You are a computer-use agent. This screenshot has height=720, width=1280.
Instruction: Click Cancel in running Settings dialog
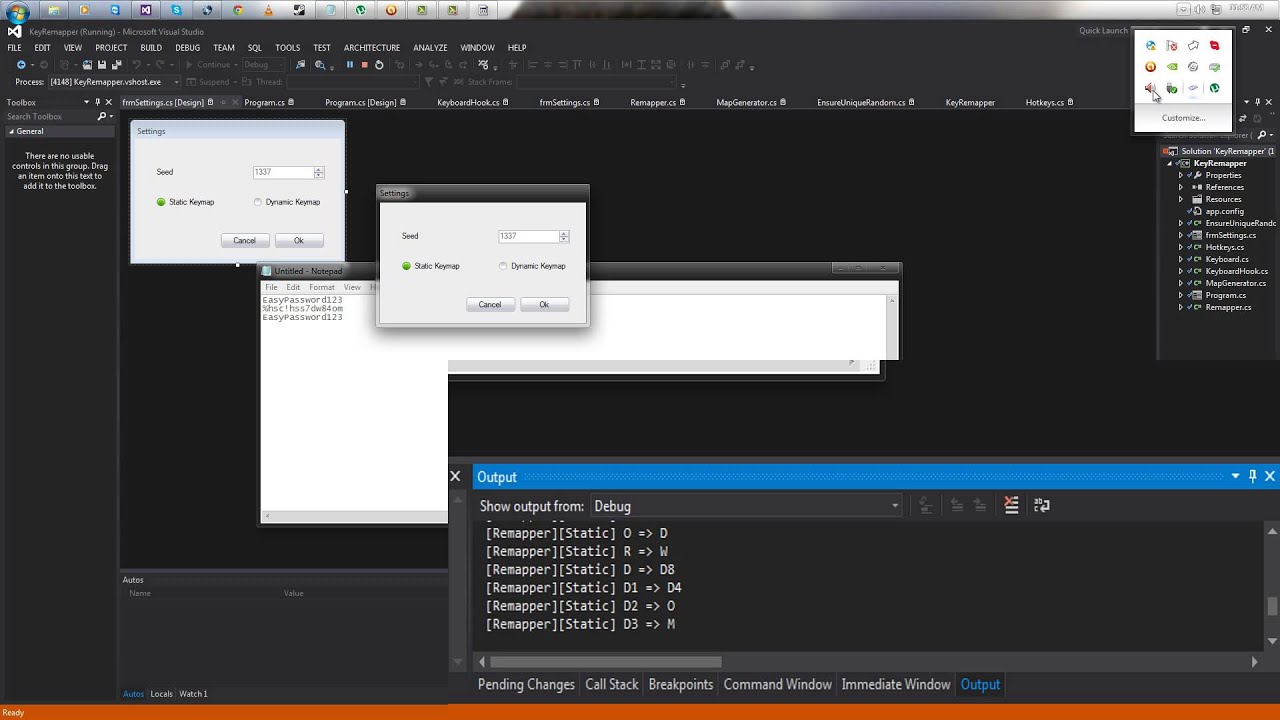click(490, 304)
